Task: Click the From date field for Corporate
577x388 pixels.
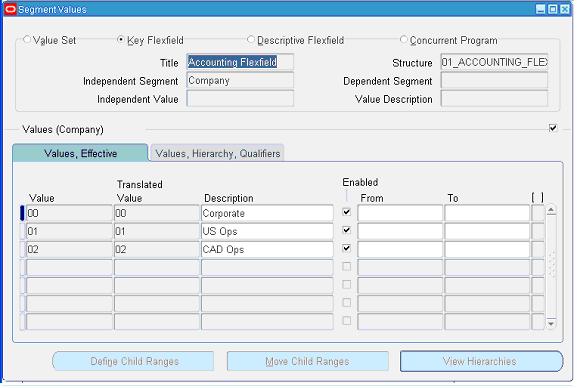Action: (400, 213)
